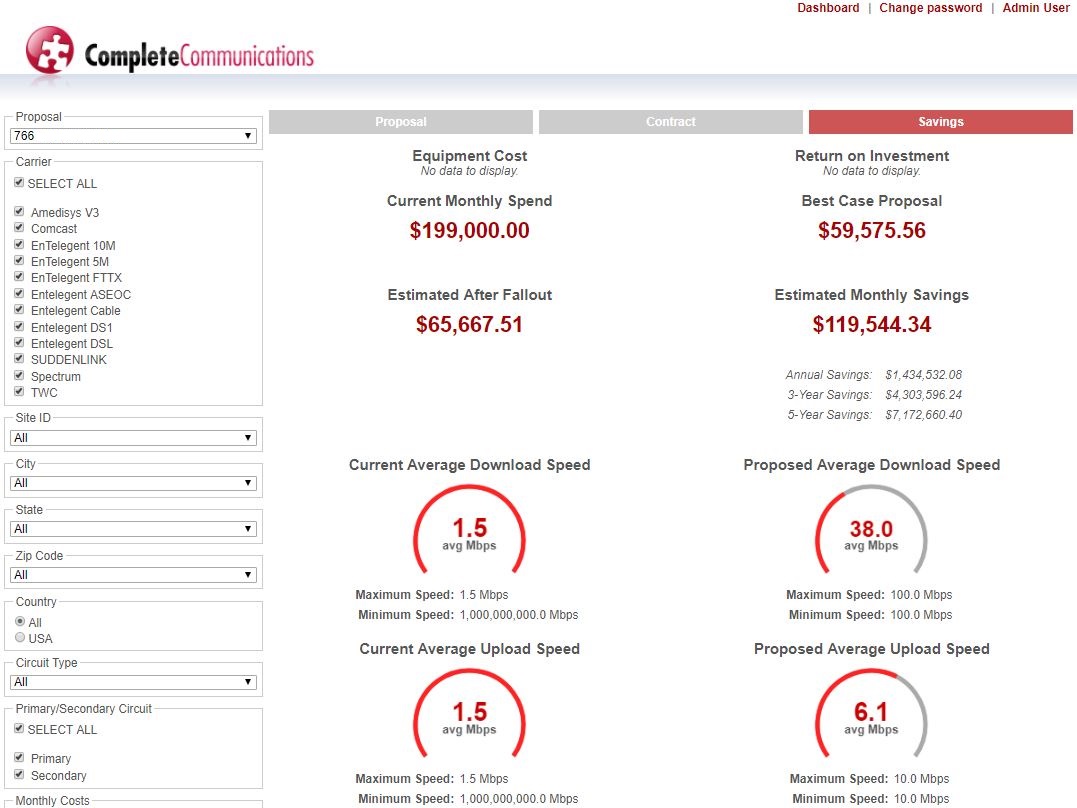The height and width of the screenshot is (808, 1077).
Task: Open the Circuit Type dropdown
Action: 133,682
